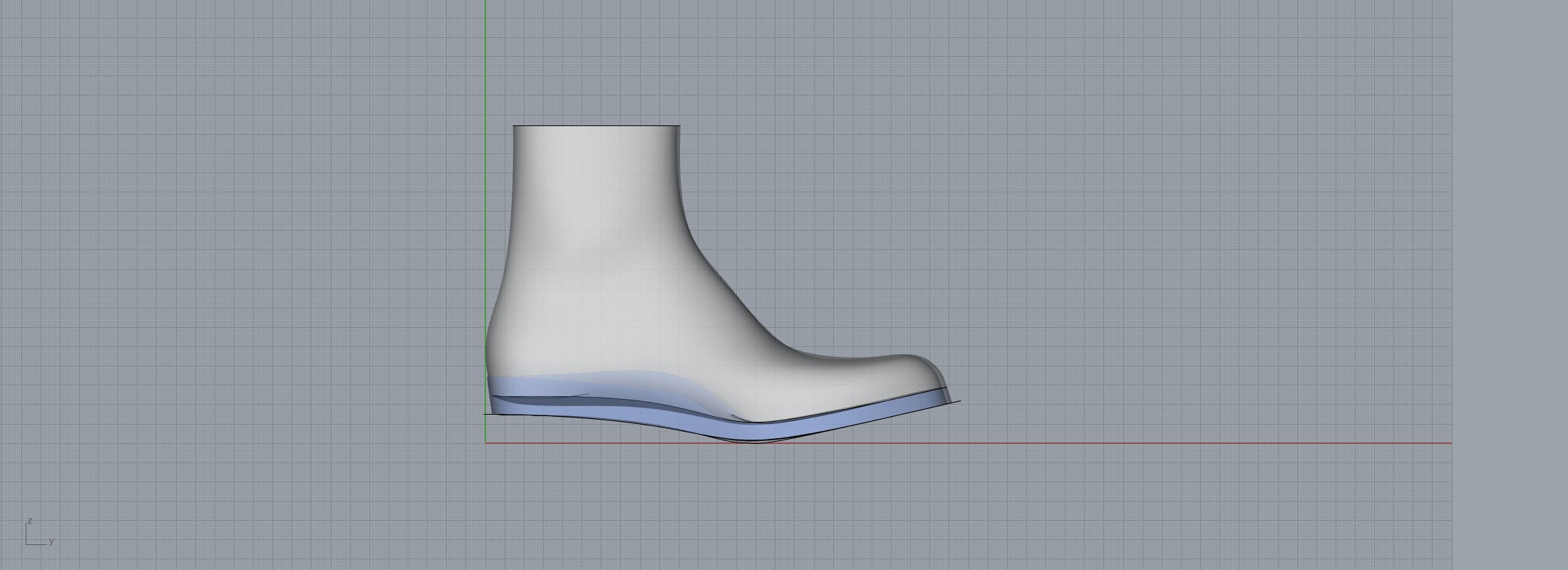
Task: Click the y label on the axis indicator
Action: [51, 541]
